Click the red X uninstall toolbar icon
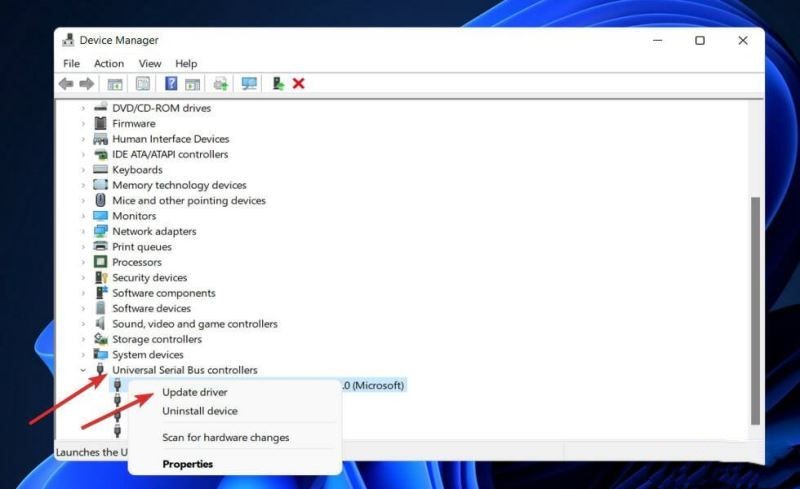Viewport: 800px width, 489px height. [298, 84]
